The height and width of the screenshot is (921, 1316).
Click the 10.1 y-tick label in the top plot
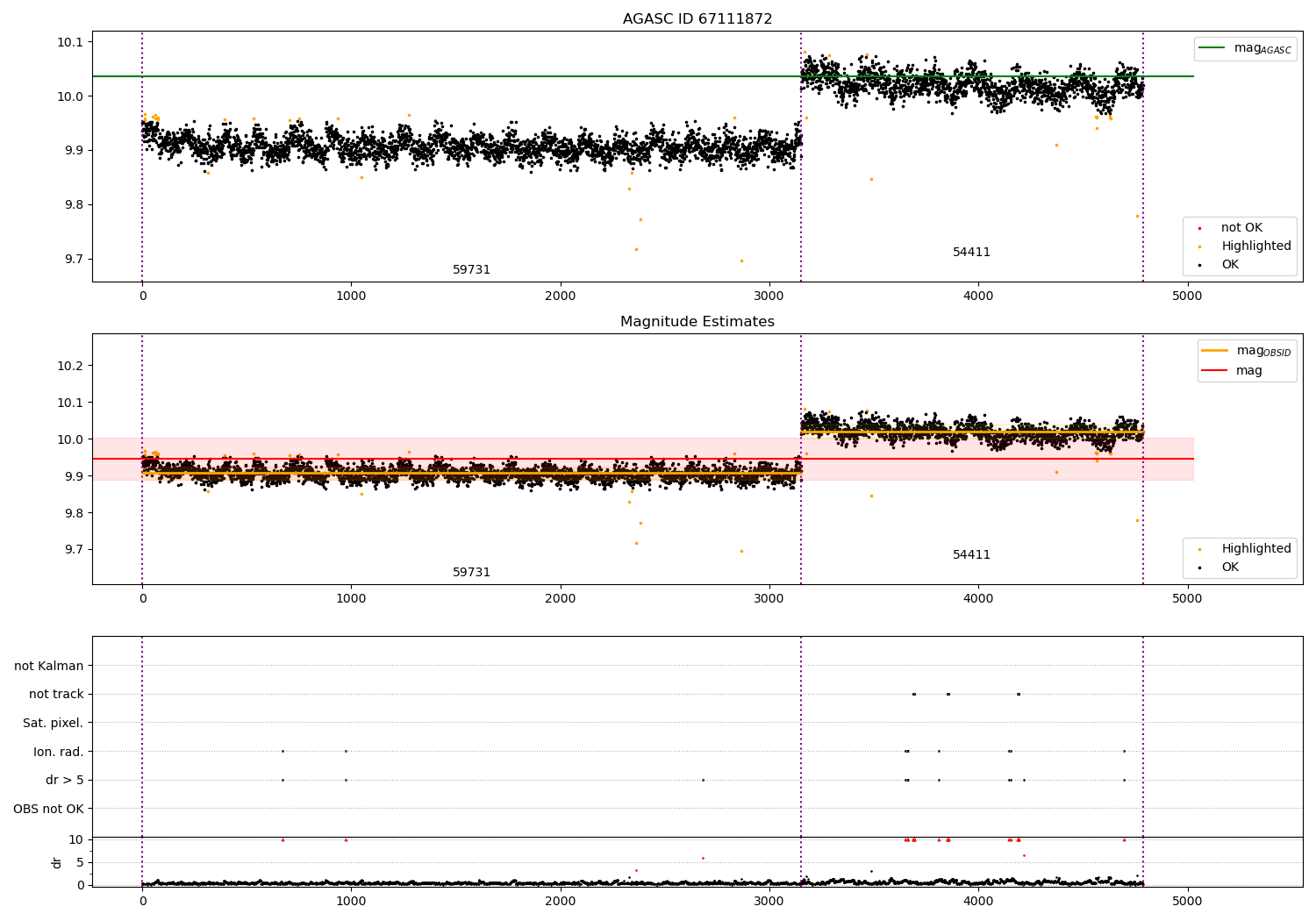(x=71, y=42)
